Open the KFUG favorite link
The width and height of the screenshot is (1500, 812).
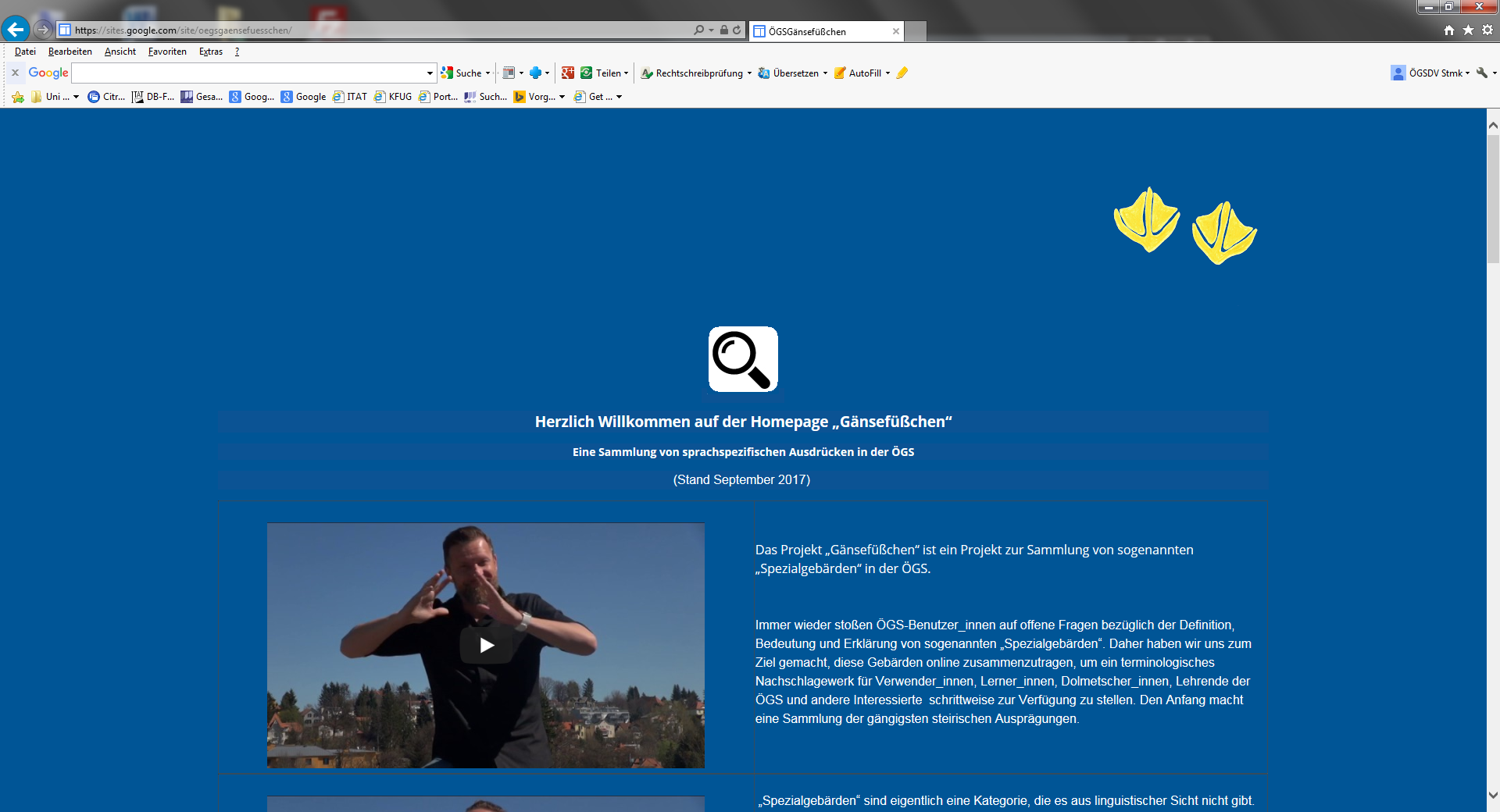(393, 97)
